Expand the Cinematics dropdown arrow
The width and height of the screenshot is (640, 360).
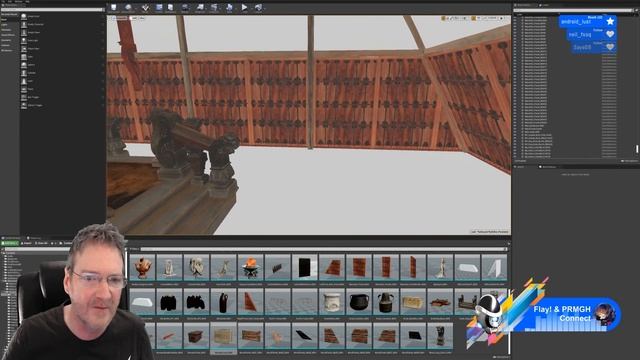click(x=221, y=8)
